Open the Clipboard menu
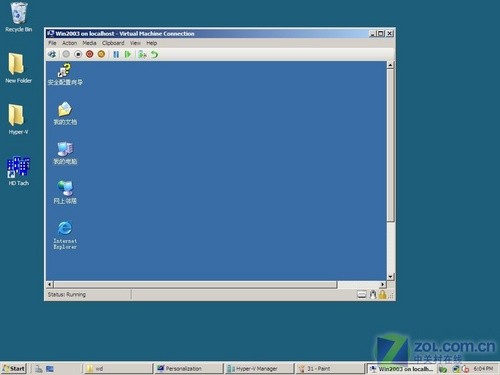 113,43
